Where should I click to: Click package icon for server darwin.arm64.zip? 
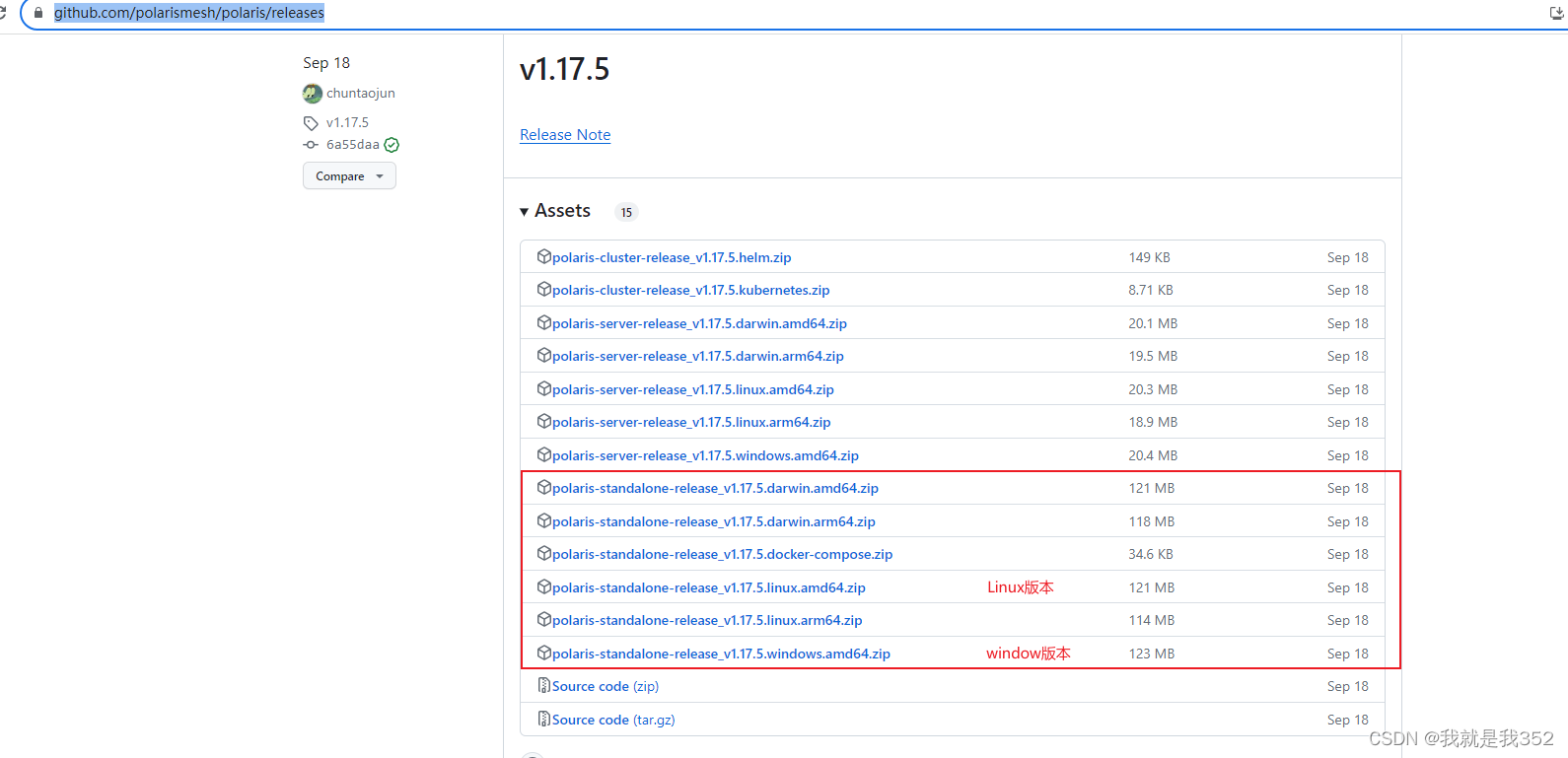pos(543,355)
